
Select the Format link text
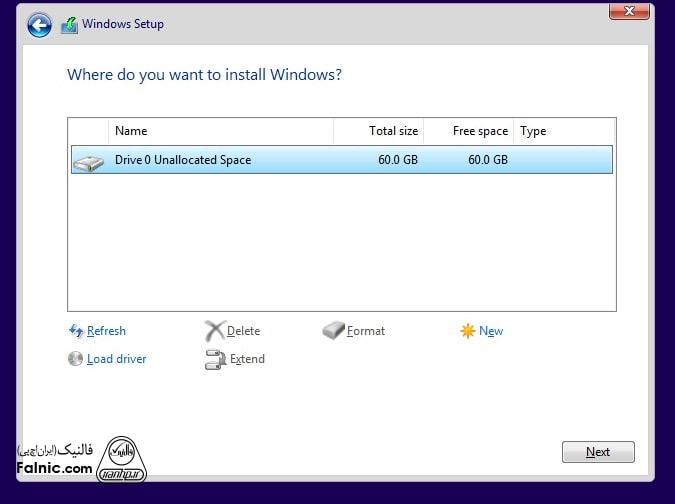[x=365, y=331]
